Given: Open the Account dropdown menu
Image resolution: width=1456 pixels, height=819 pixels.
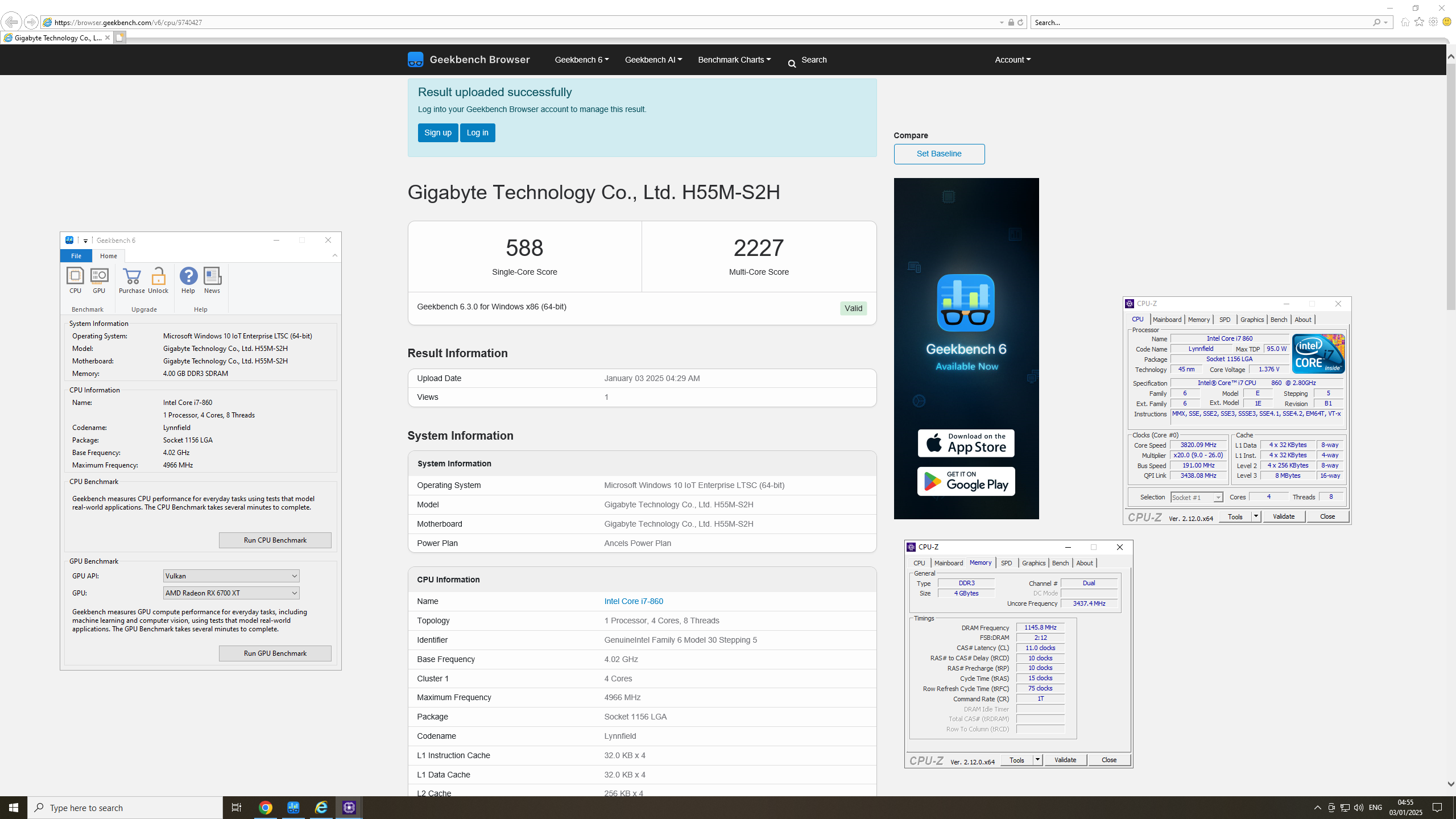Looking at the screenshot, I should (1013, 60).
